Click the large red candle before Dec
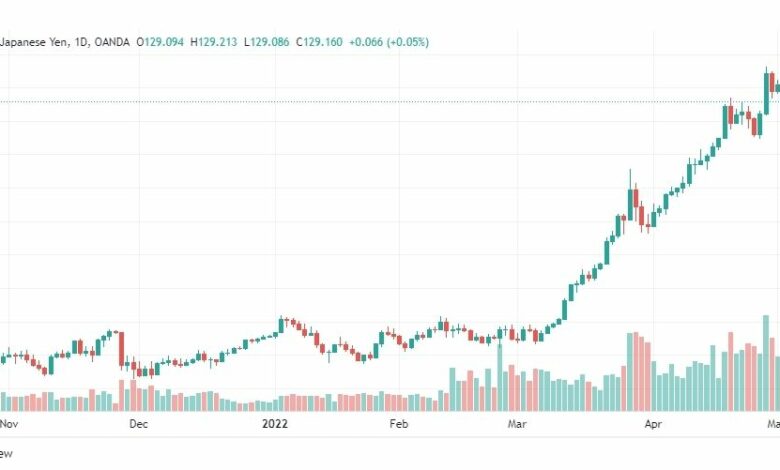The height and width of the screenshot is (470, 780). pyautogui.click(x=121, y=349)
